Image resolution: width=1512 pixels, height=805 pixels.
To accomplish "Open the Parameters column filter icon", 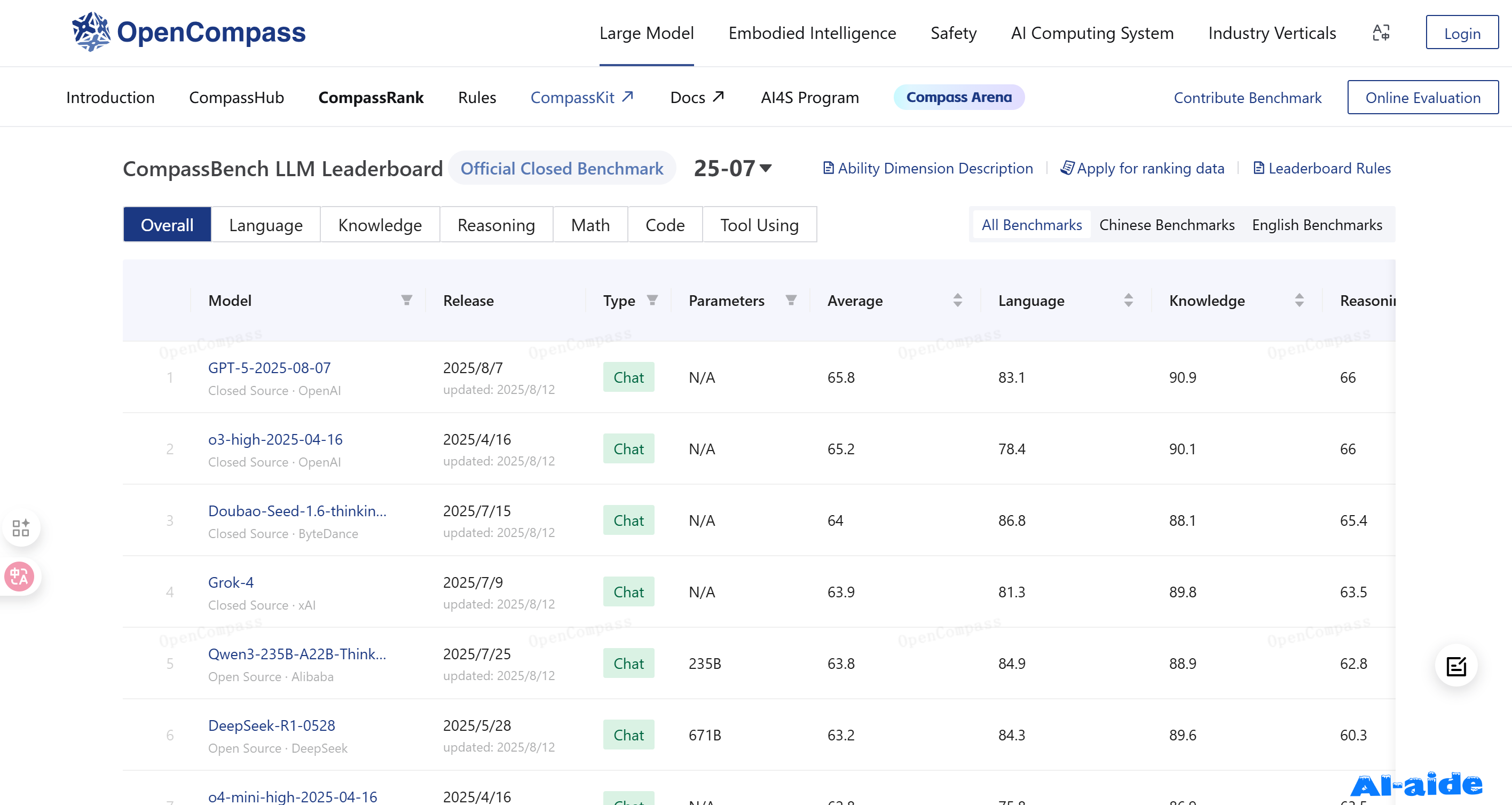I will (791, 301).
